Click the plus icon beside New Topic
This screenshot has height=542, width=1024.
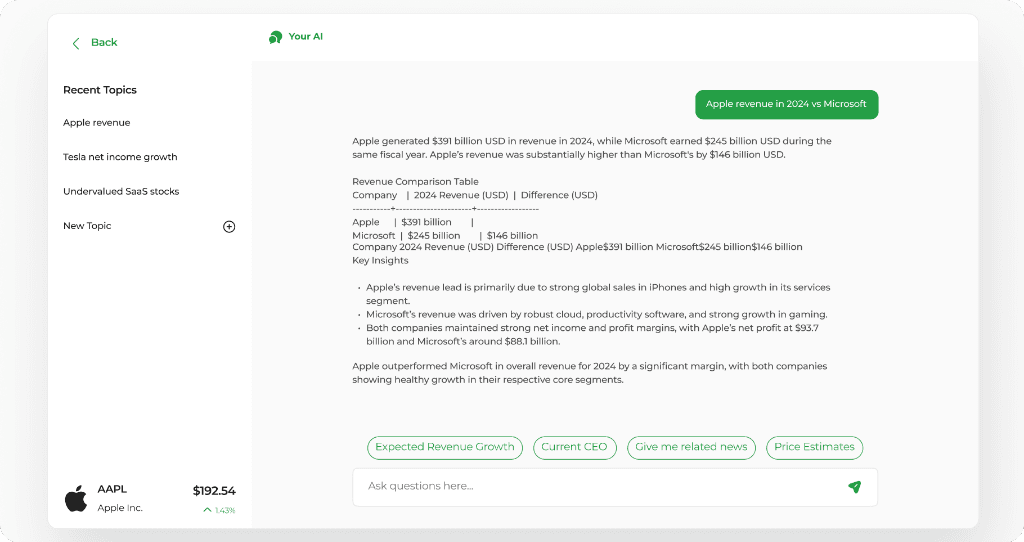(x=229, y=227)
